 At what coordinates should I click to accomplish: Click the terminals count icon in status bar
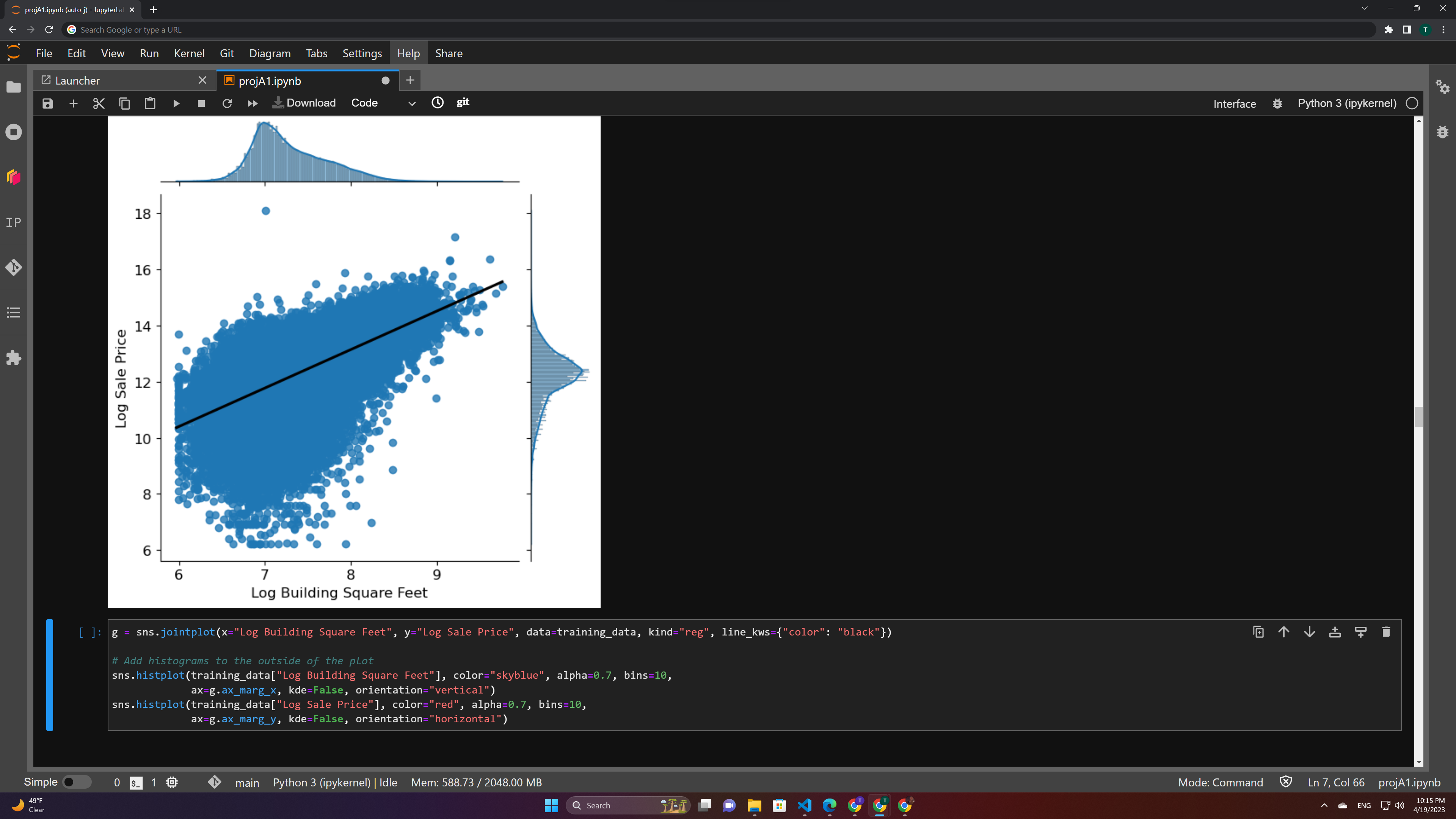(136, 783)
